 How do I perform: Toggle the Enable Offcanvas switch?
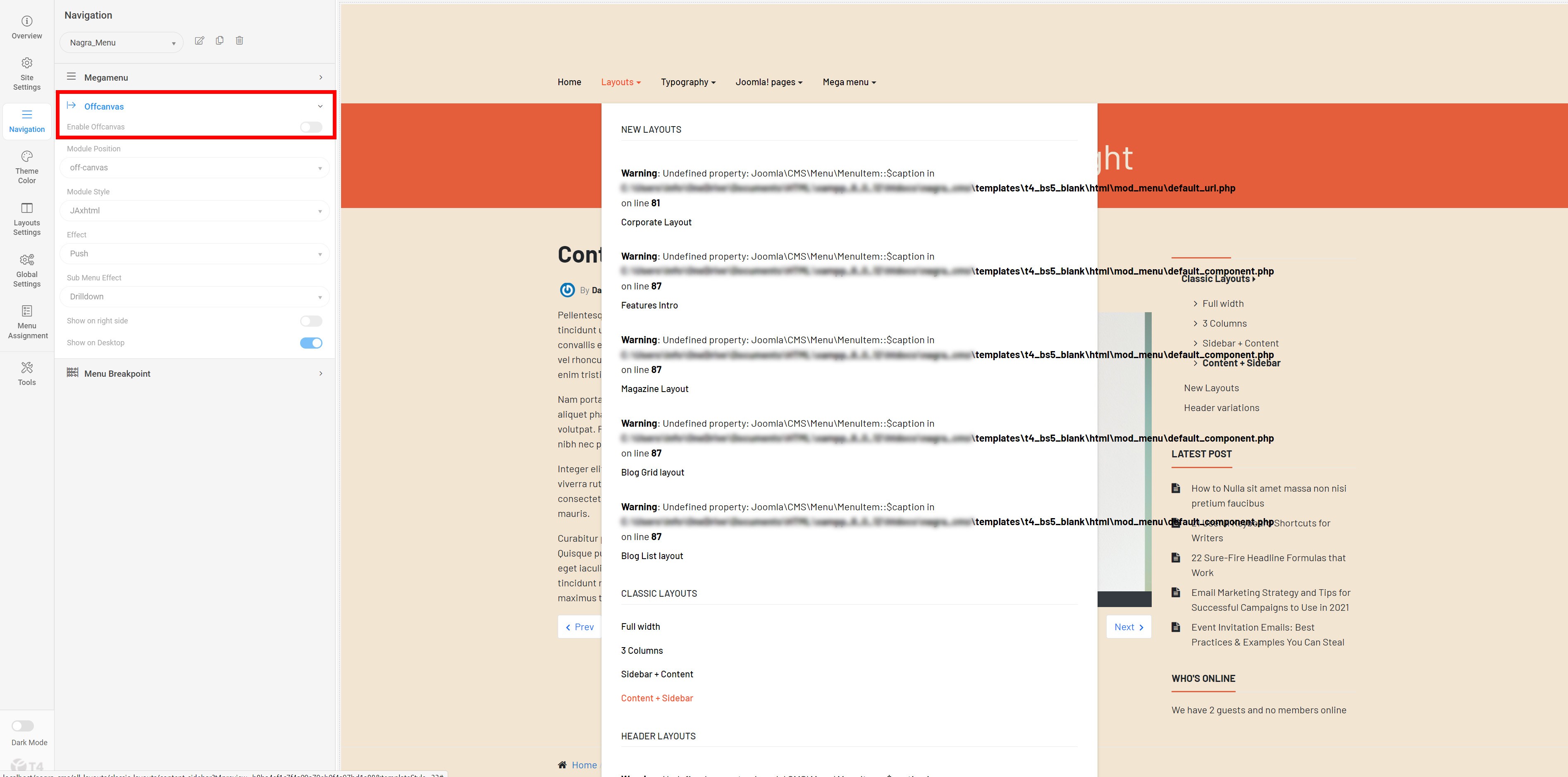click(x=310, y=127)
